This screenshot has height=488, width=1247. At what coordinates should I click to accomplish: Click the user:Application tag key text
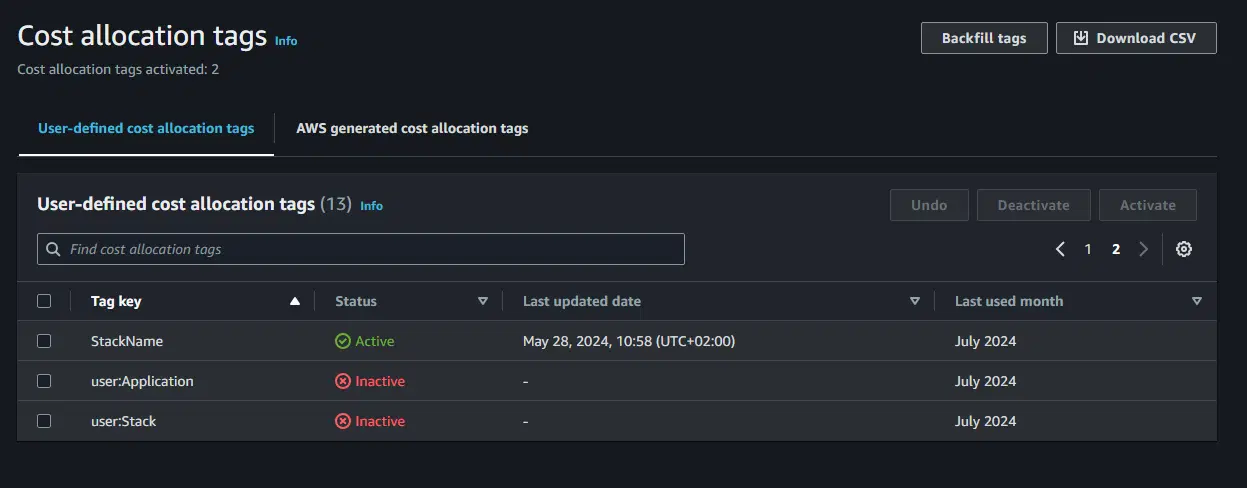tap(142, 381)
